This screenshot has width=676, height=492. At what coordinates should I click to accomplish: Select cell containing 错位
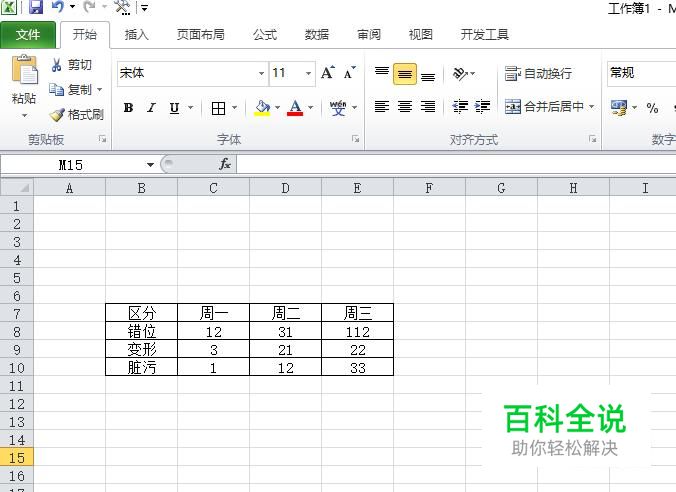coord(141,331)
